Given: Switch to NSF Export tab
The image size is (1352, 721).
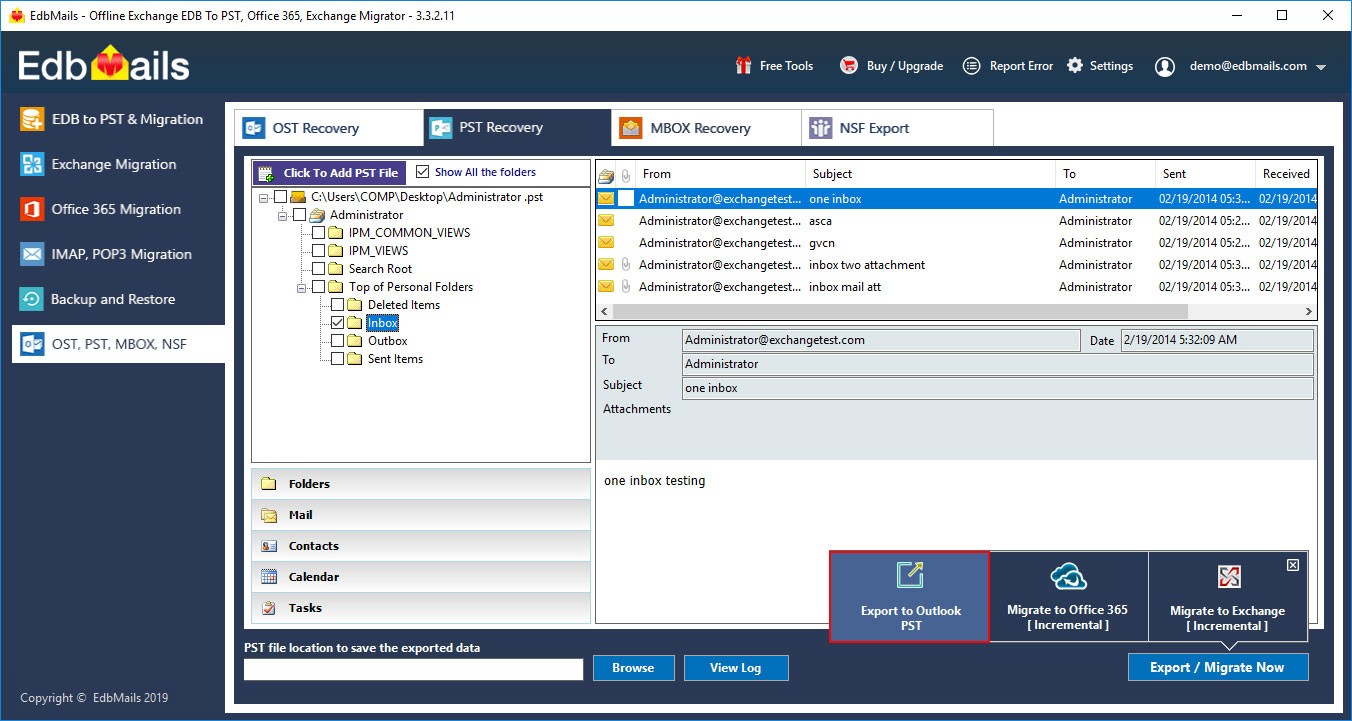Looking at the screenshot, I should tap(897, 128).
